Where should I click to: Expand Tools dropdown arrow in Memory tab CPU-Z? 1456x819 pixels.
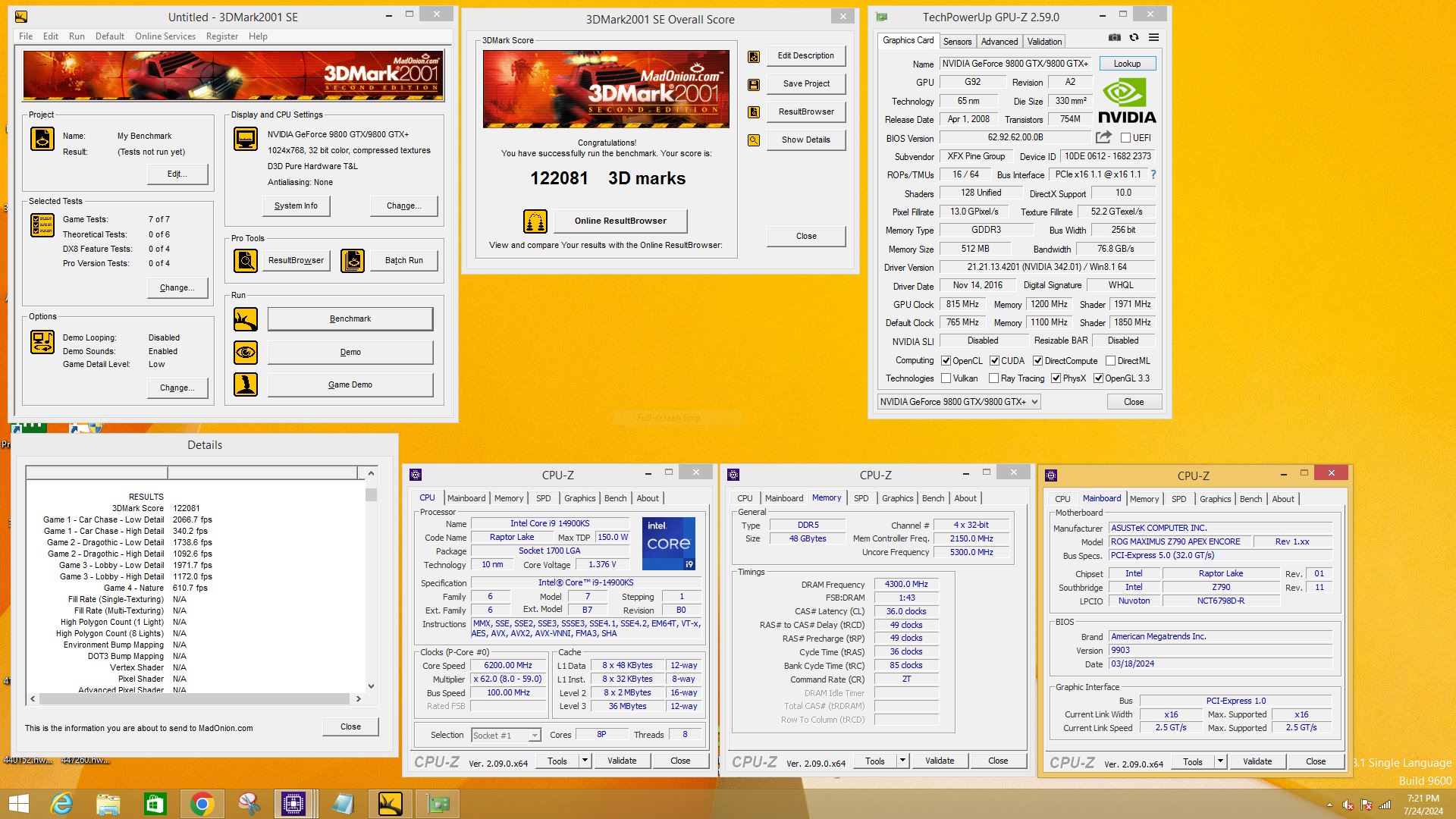tap(902, 761)
